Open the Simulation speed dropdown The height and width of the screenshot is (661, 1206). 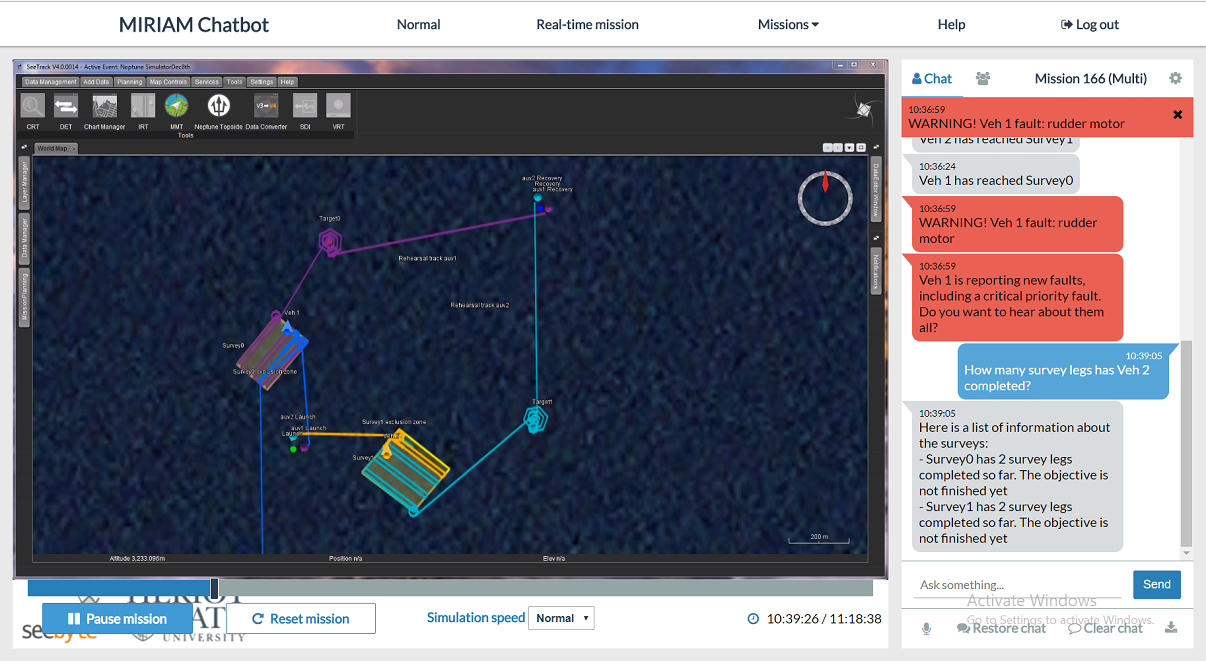(560, 618)
